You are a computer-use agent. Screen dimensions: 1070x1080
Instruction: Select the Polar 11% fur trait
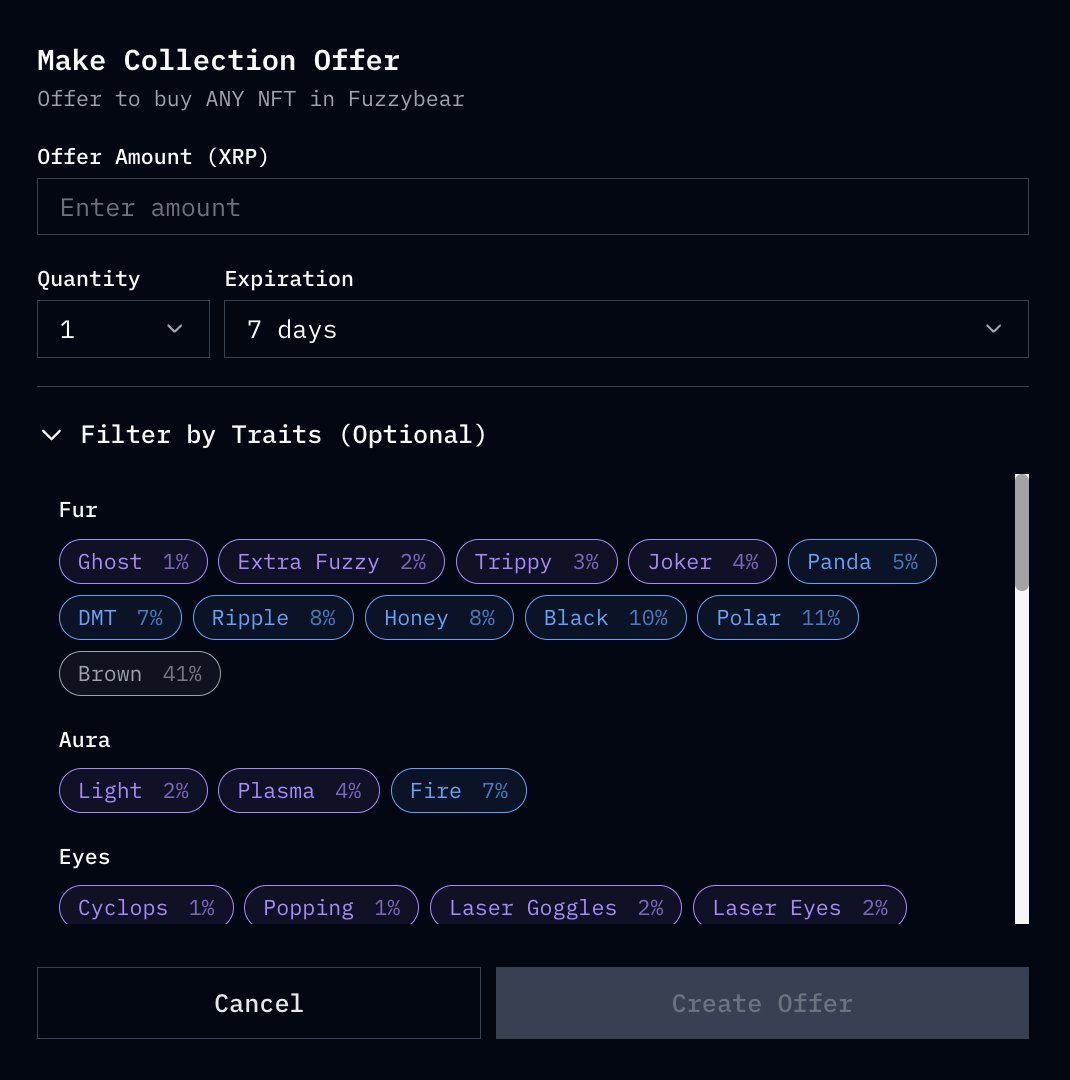[778, 617]
